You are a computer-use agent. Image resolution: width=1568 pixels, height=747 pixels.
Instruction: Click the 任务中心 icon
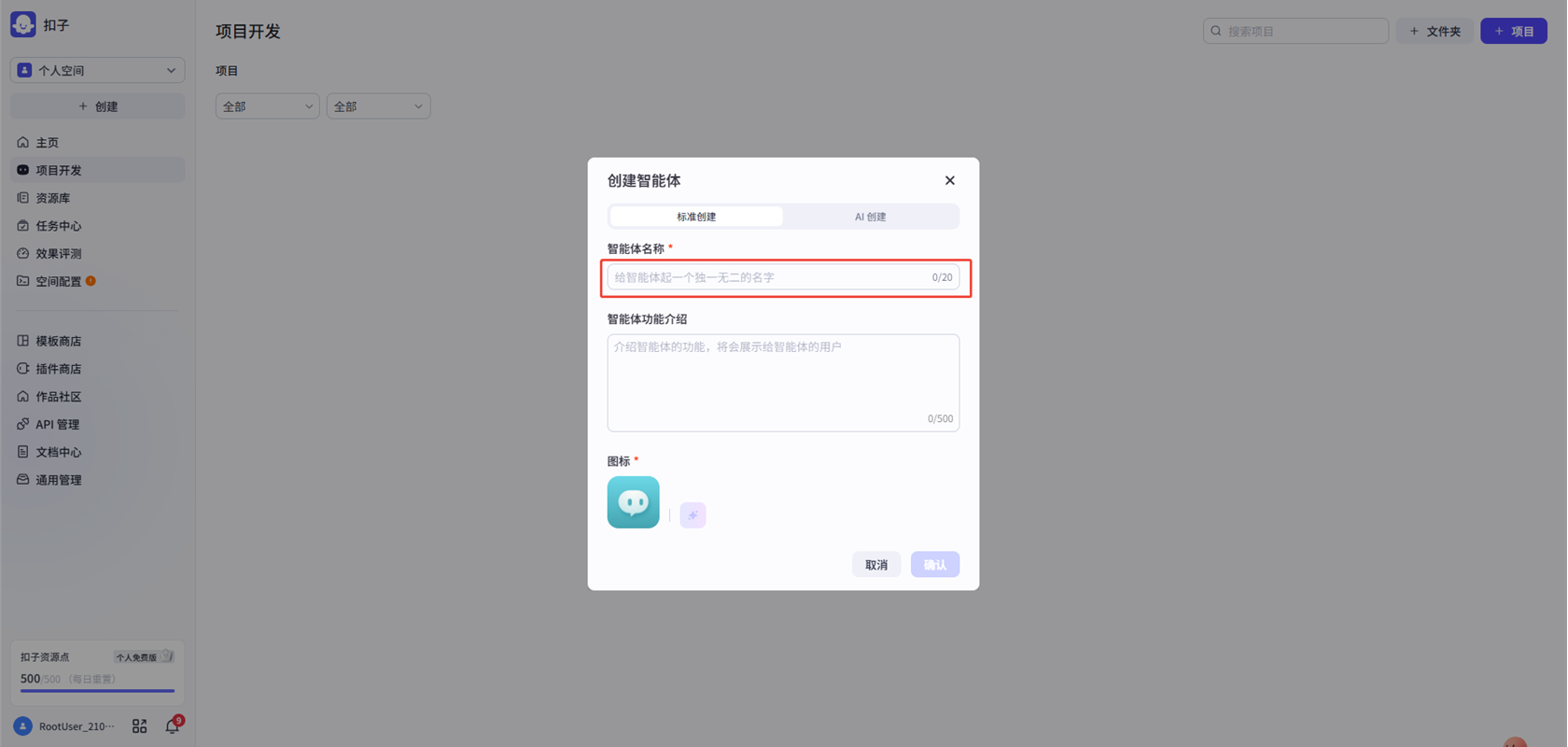(23, 225)
